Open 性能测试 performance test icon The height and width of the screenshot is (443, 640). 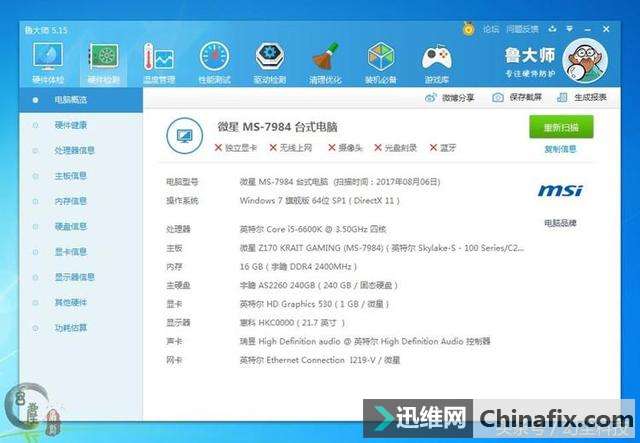(x=214, y=63)
